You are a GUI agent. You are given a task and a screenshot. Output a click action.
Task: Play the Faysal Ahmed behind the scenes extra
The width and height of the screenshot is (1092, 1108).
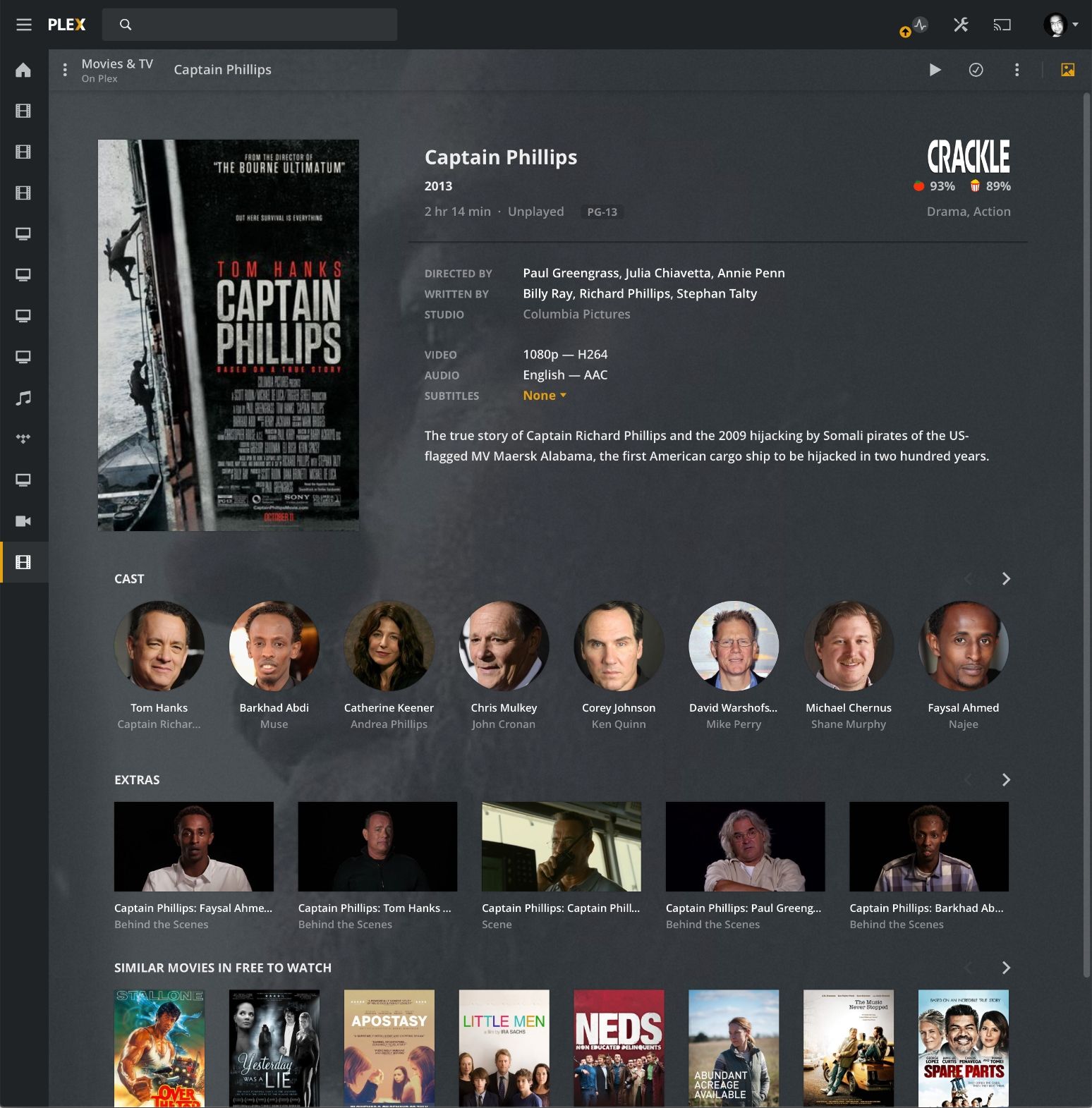194,846
